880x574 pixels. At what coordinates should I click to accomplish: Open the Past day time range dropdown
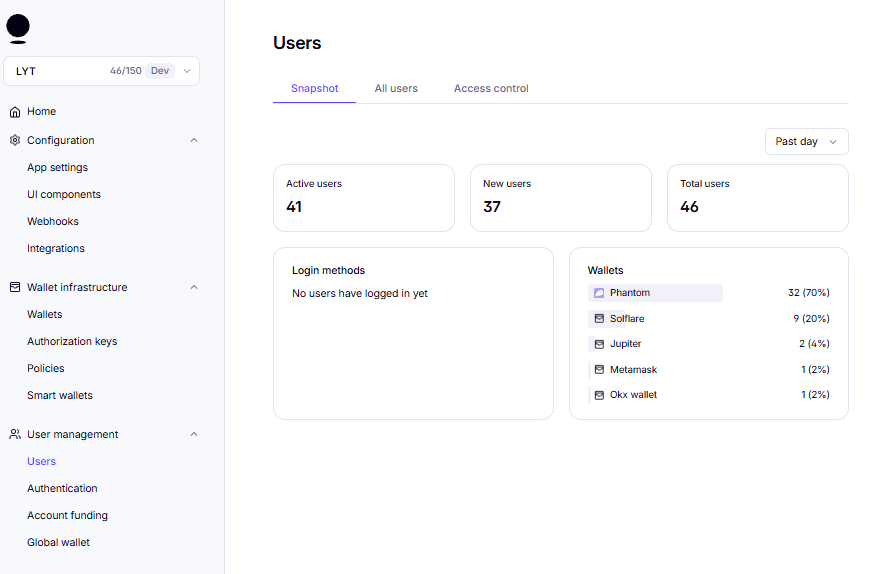click(x=806, y=141)
